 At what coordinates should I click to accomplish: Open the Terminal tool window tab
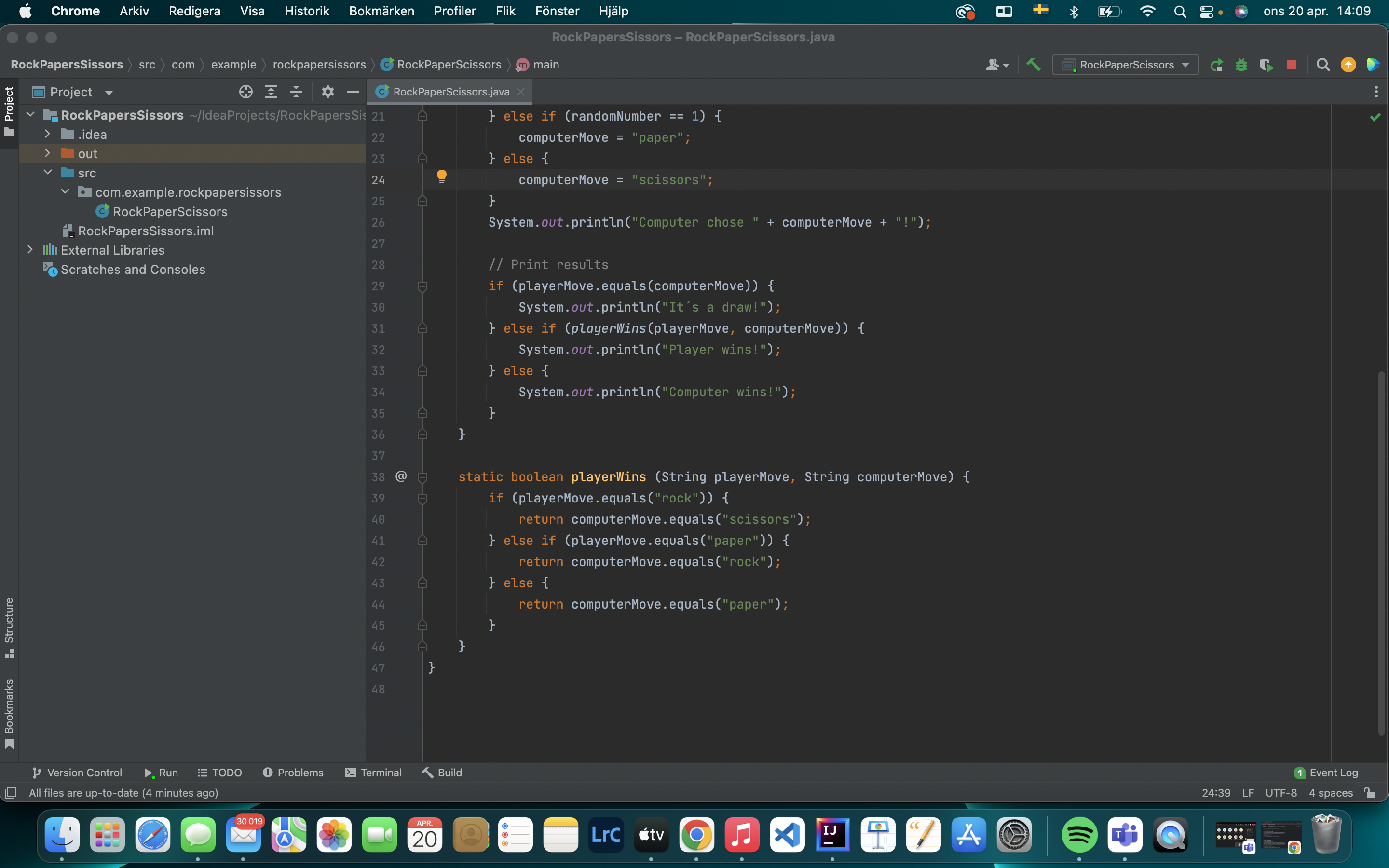pos(373,773)
